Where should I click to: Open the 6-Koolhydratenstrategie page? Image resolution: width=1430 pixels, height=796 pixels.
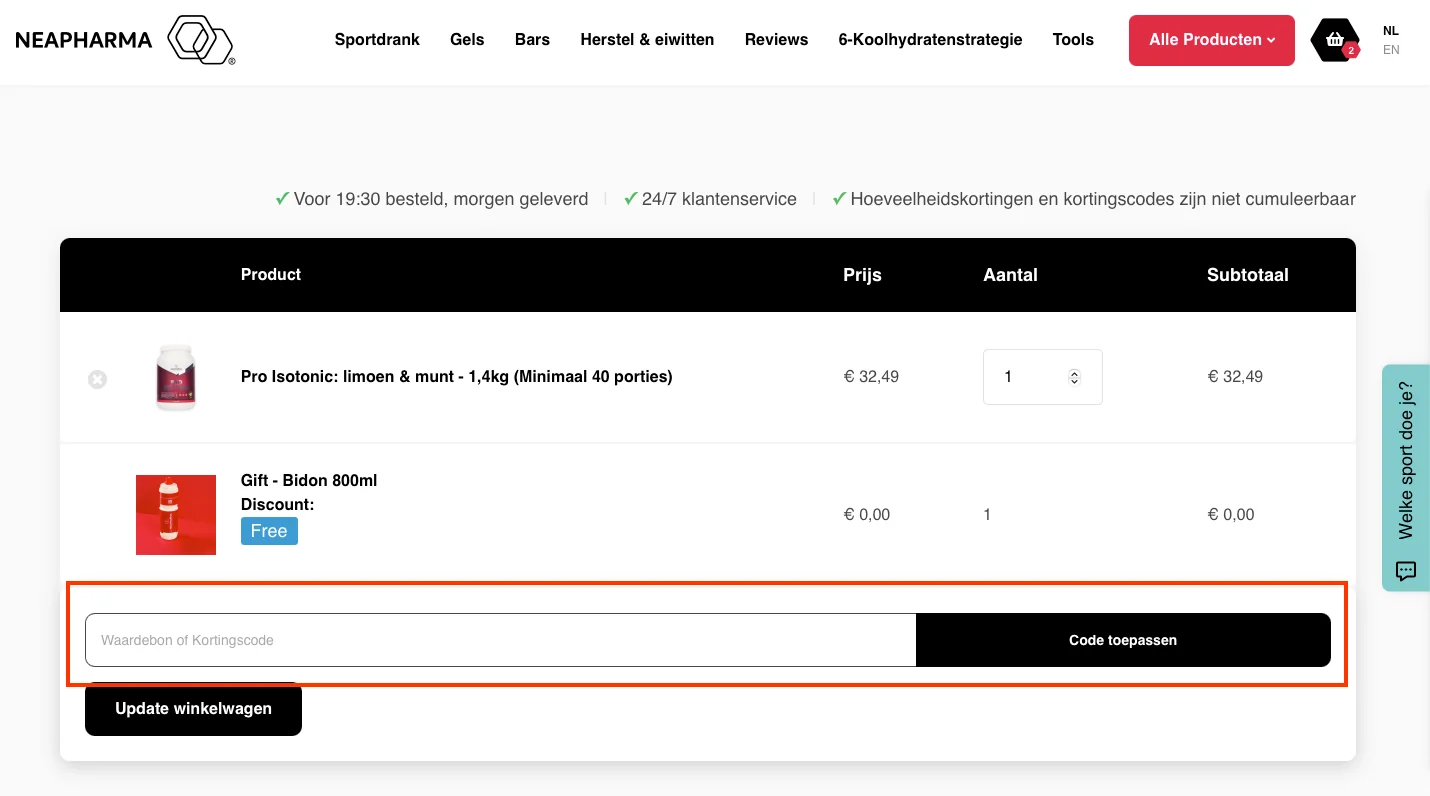point(930,40)
